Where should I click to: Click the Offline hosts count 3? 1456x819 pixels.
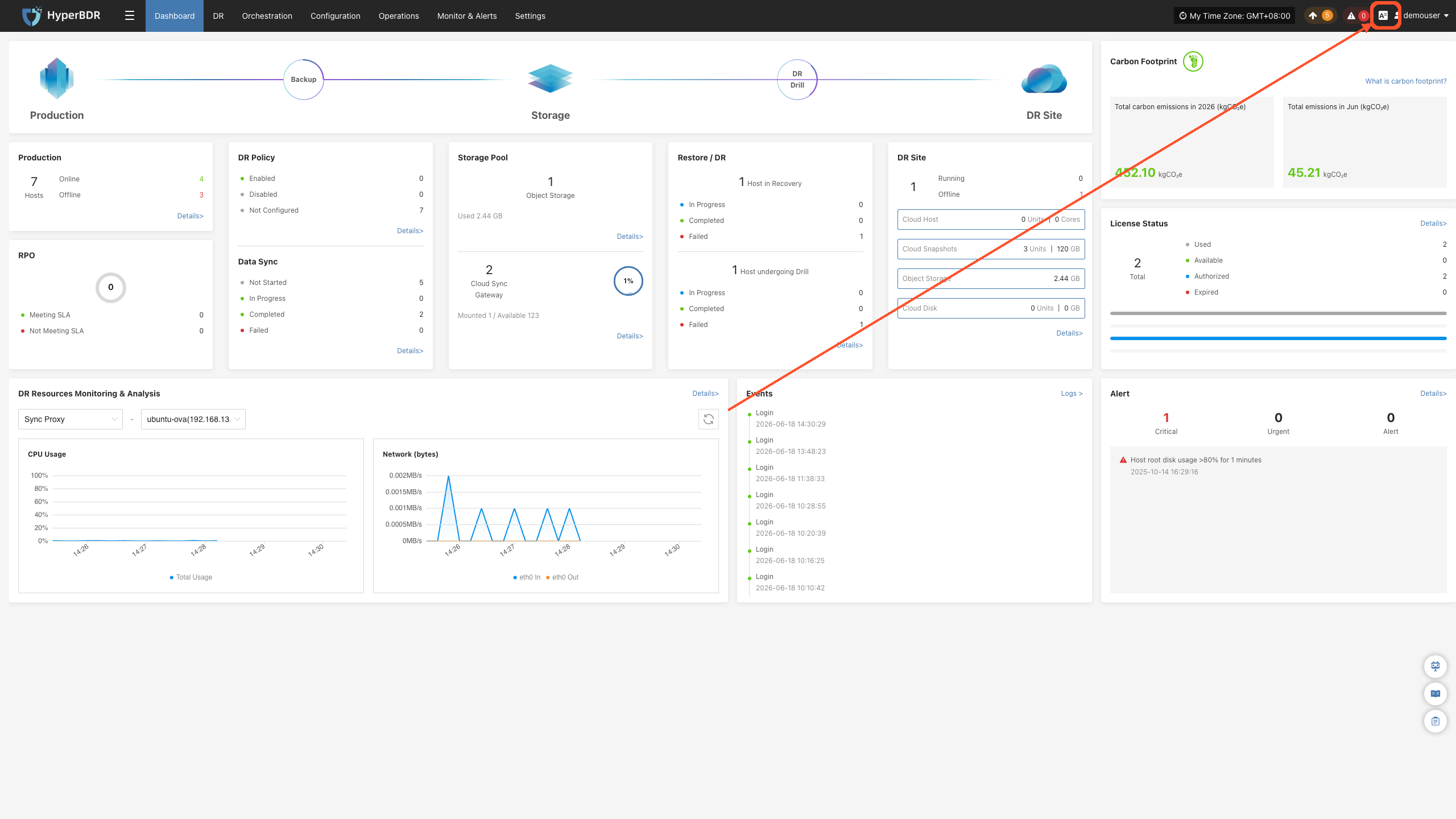click(x=201, y=195)
